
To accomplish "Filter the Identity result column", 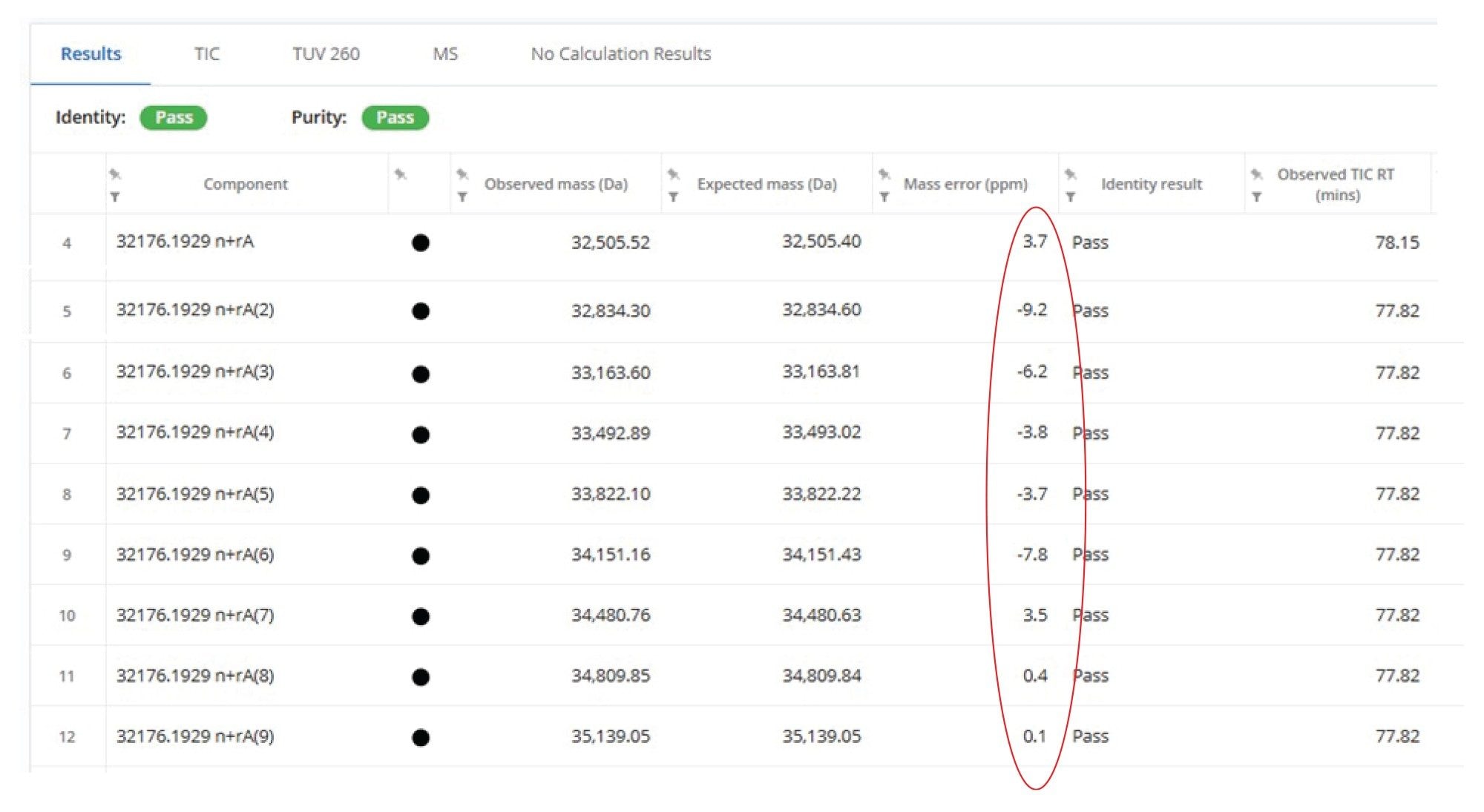I will tap(1070, 197).
